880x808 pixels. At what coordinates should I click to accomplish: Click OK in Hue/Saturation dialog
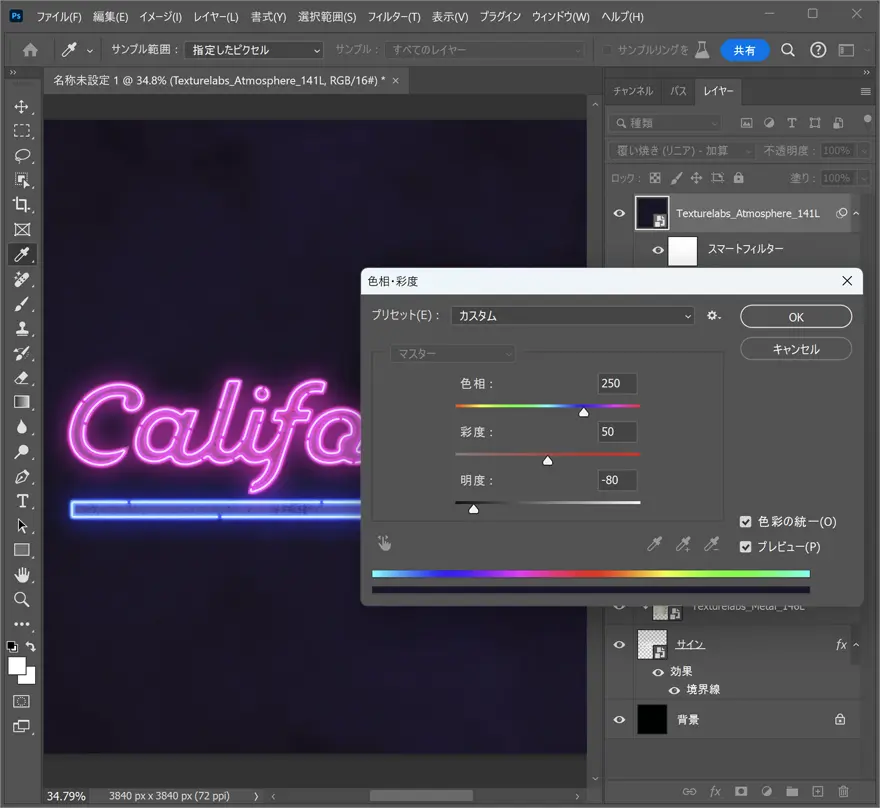point(796,316)
